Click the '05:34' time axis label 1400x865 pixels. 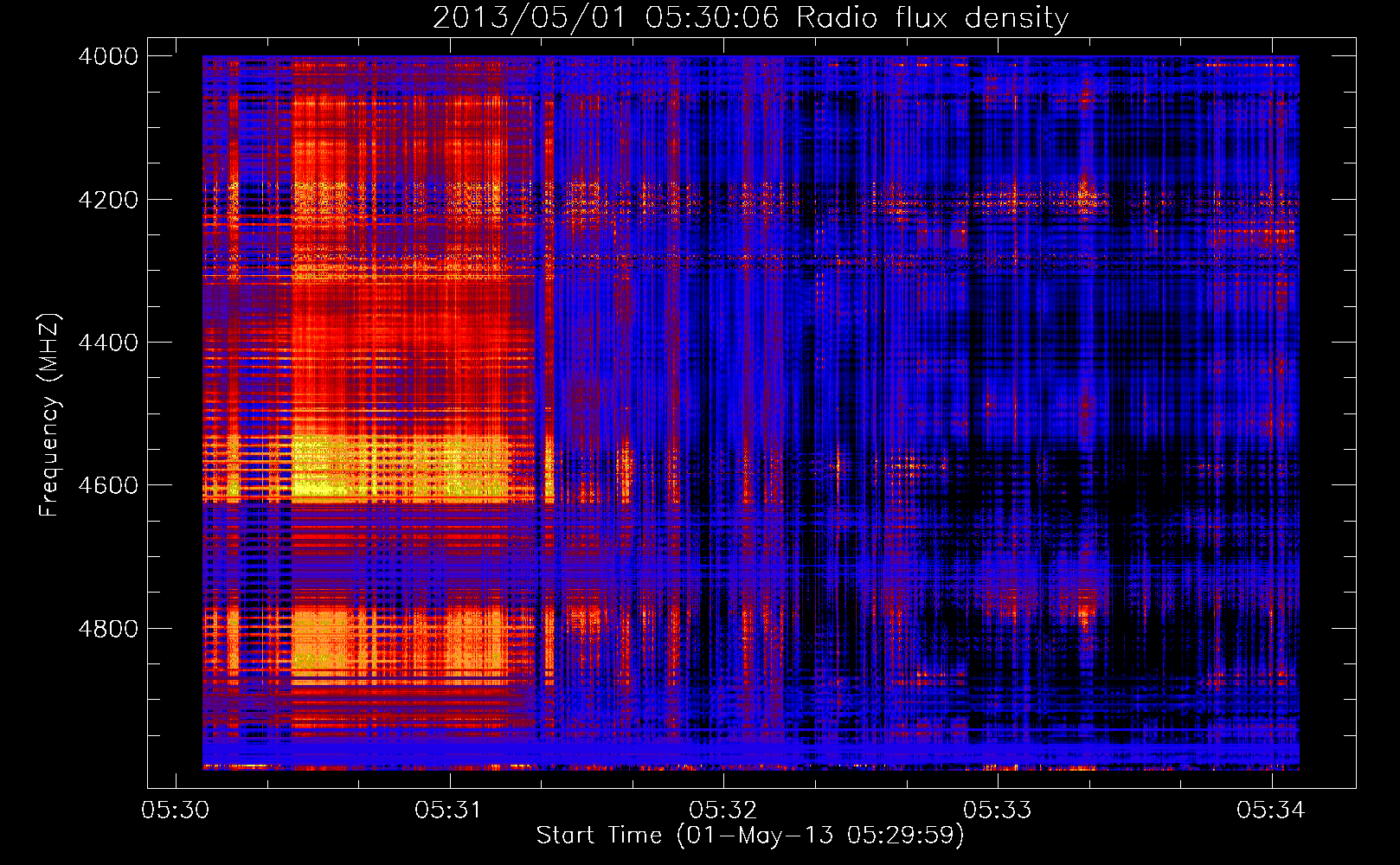point(1271,810)
